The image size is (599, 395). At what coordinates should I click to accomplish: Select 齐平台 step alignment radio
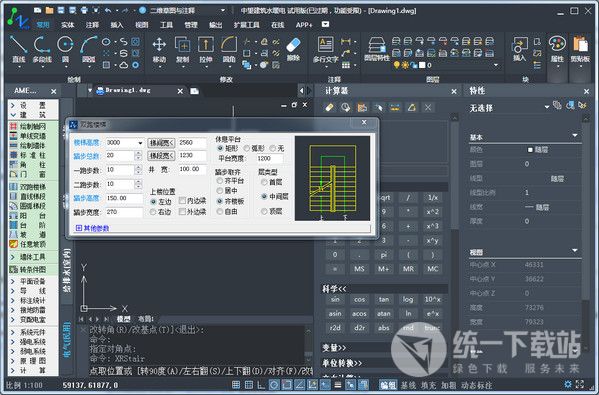click(220, 181)
